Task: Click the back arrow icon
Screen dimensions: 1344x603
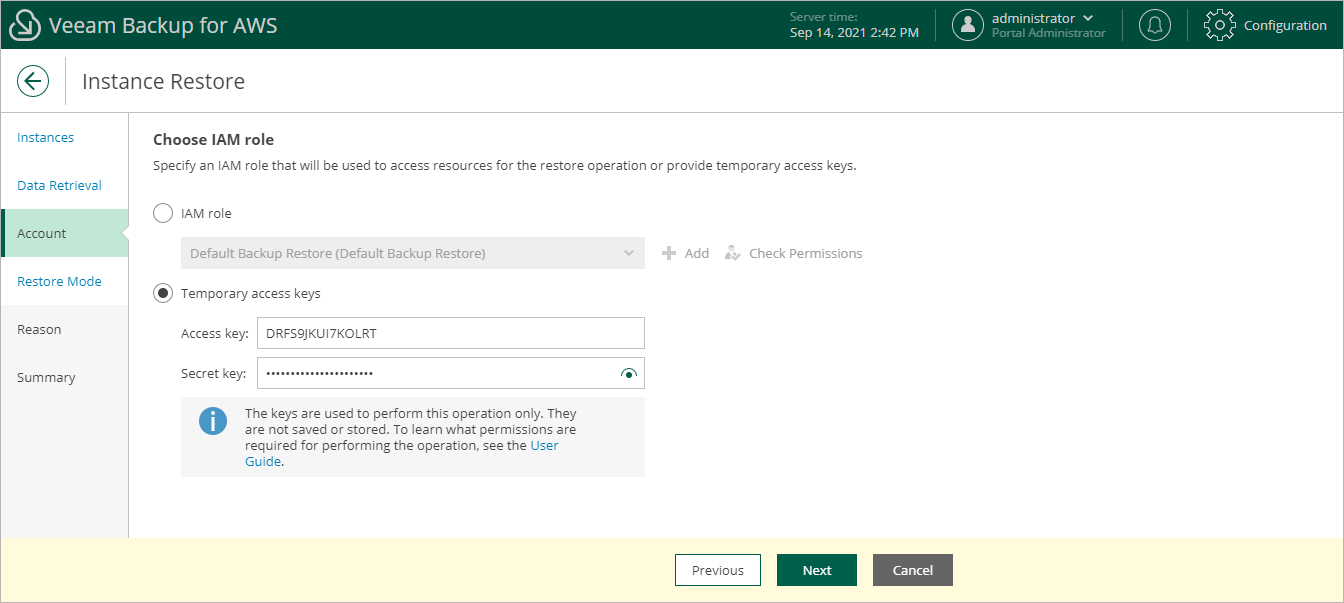Action: [x=33, y=81]
